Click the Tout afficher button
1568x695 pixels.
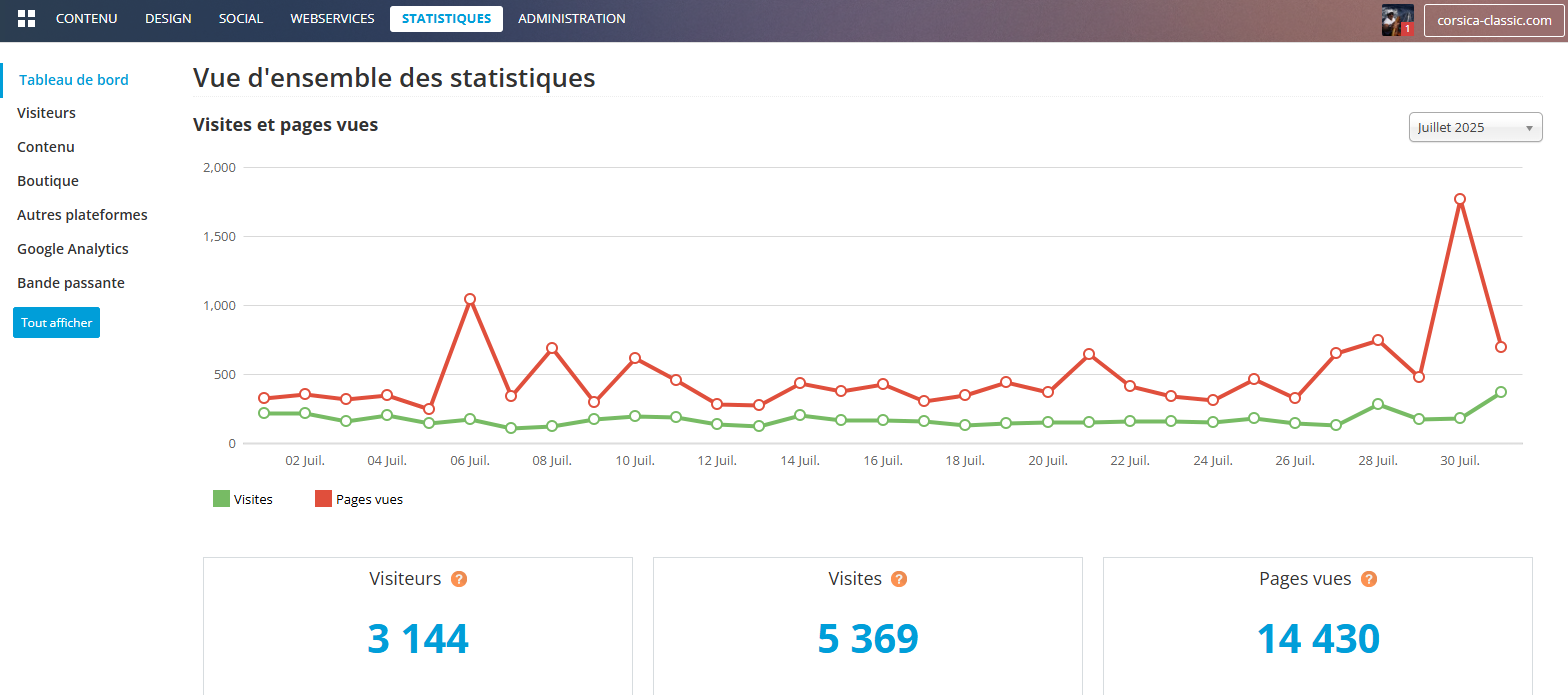coord(56,323)
